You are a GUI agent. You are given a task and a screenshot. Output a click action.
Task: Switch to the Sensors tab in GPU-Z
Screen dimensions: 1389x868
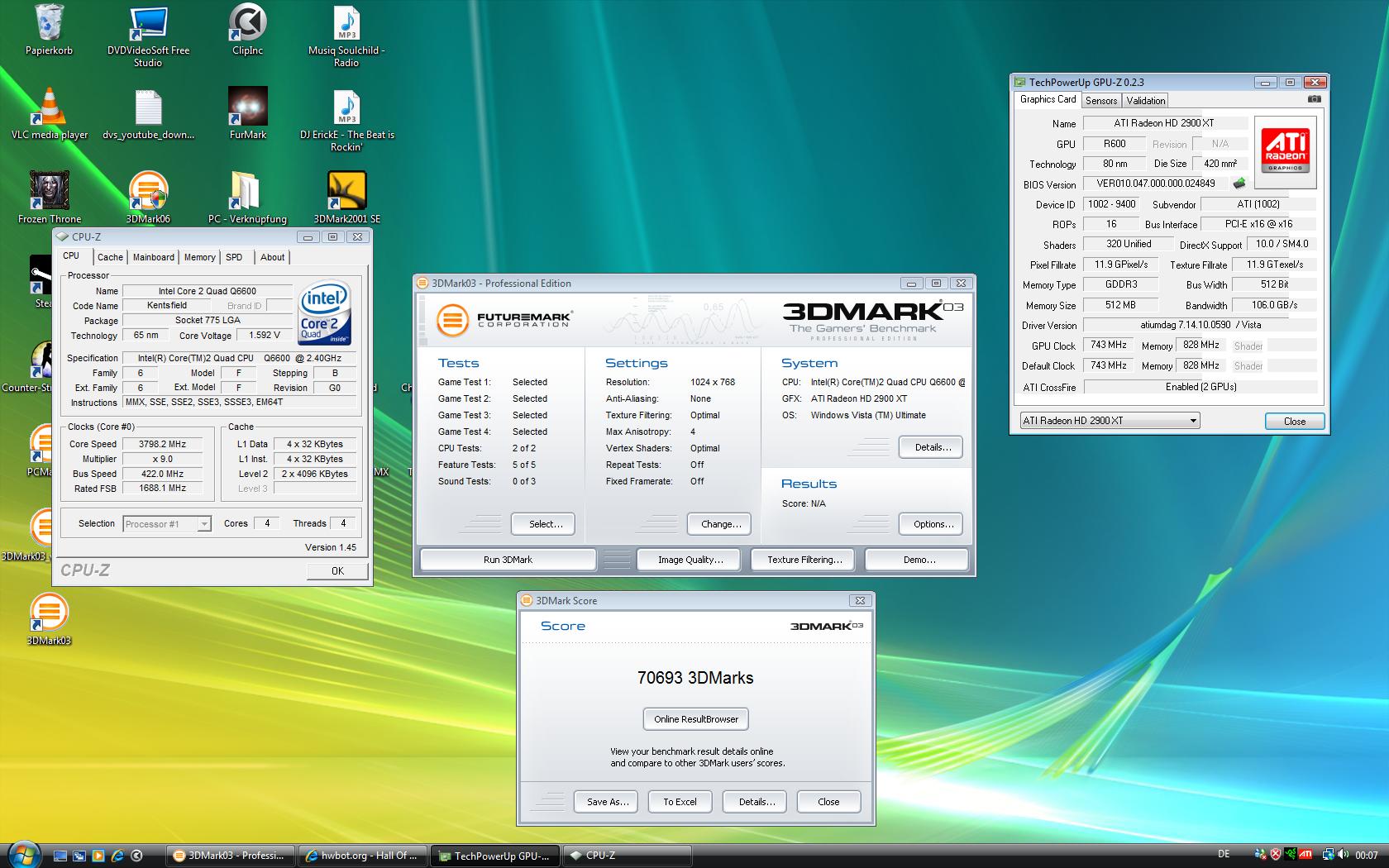pyautogui.click(x=1101, y=101)
